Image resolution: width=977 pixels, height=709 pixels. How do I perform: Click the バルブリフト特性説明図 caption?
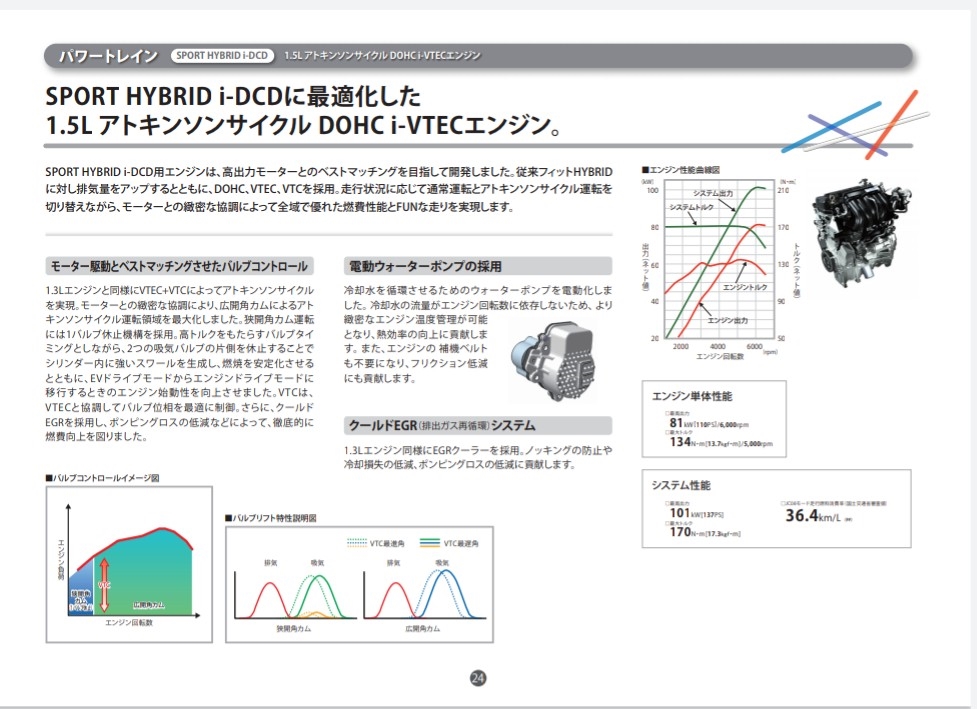click(x=270, y=518)
